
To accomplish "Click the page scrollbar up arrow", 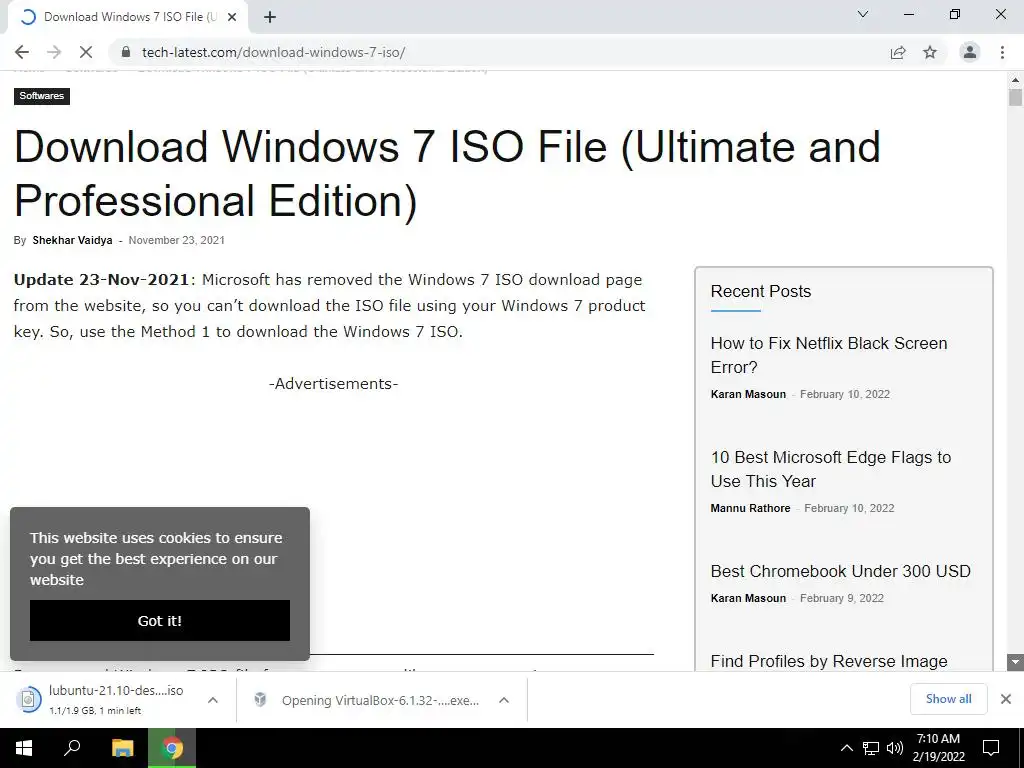I will pos(1015,80).
